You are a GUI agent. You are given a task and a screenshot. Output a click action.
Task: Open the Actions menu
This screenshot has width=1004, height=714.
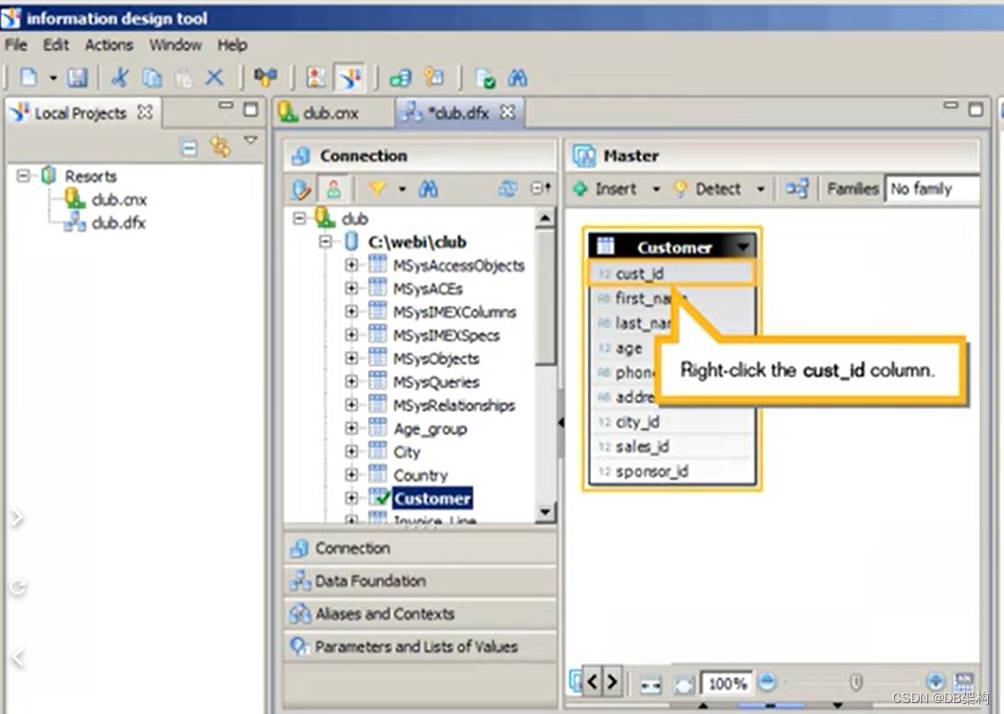coord(108,44)
